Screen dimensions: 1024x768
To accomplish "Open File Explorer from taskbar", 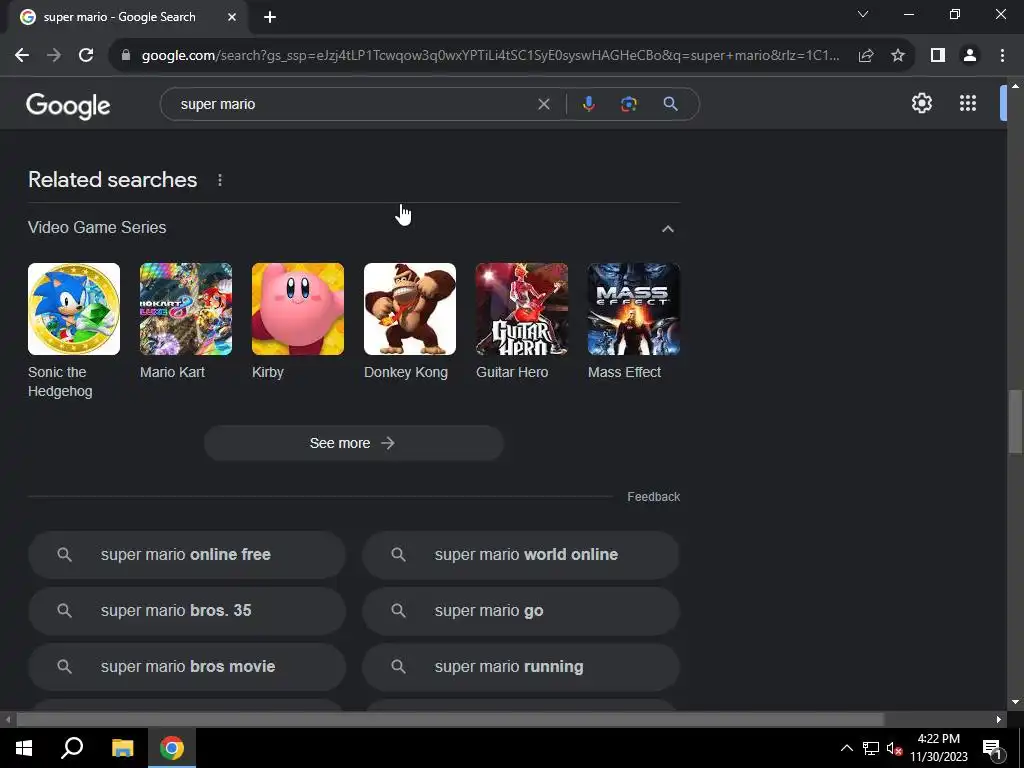I will [122, 748].
